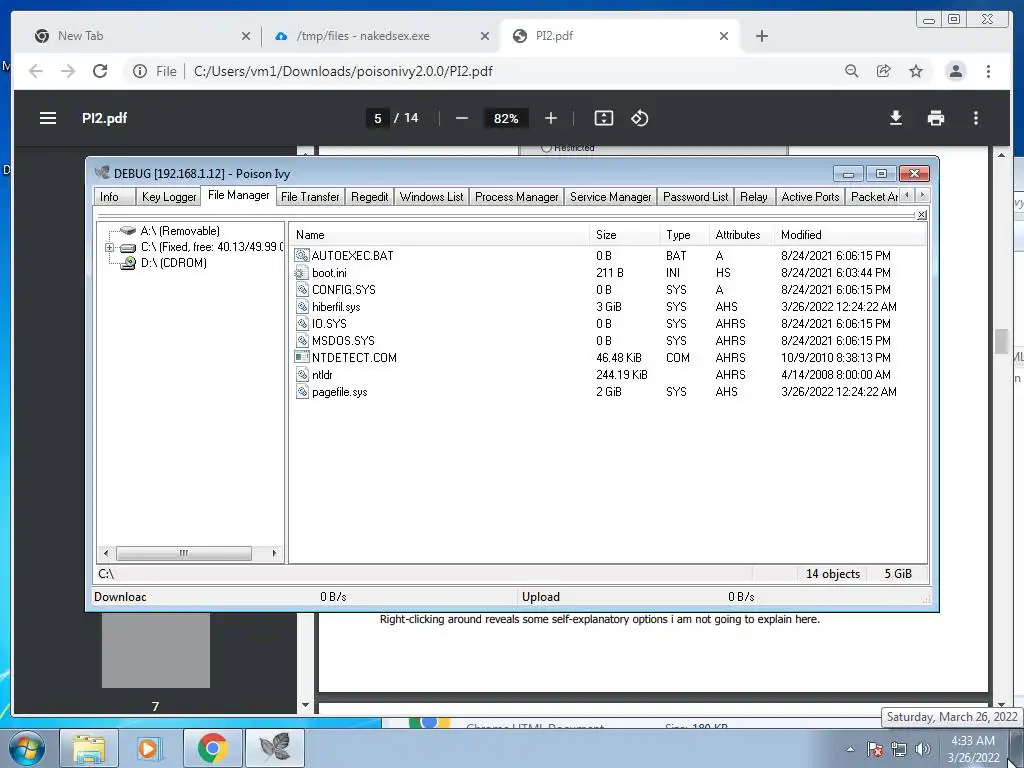This screenshot has width=1024, height=768.
Task: Switch to the File Transfer tab
Action: (310, 197)
